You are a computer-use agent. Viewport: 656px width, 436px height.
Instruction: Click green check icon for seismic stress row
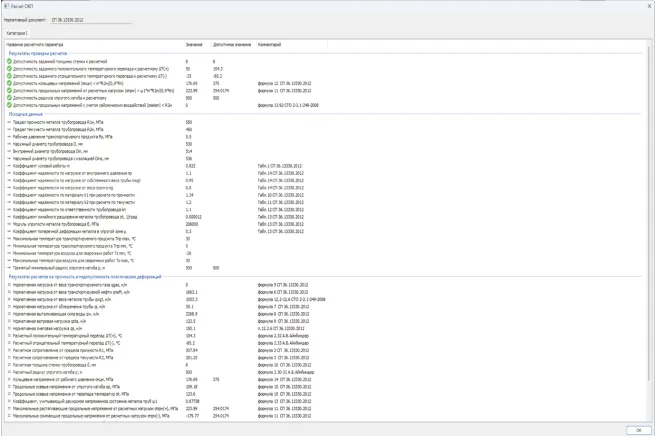pos(8,105)
